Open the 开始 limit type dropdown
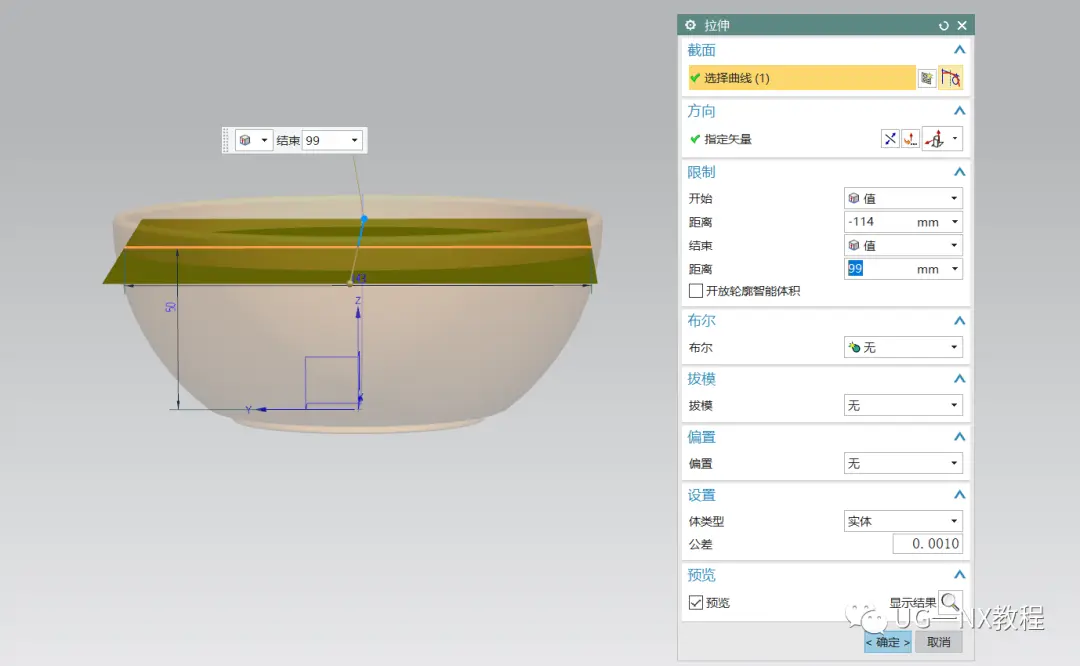1080x666 pixels. pyautogui.click(x=903, y=198)
